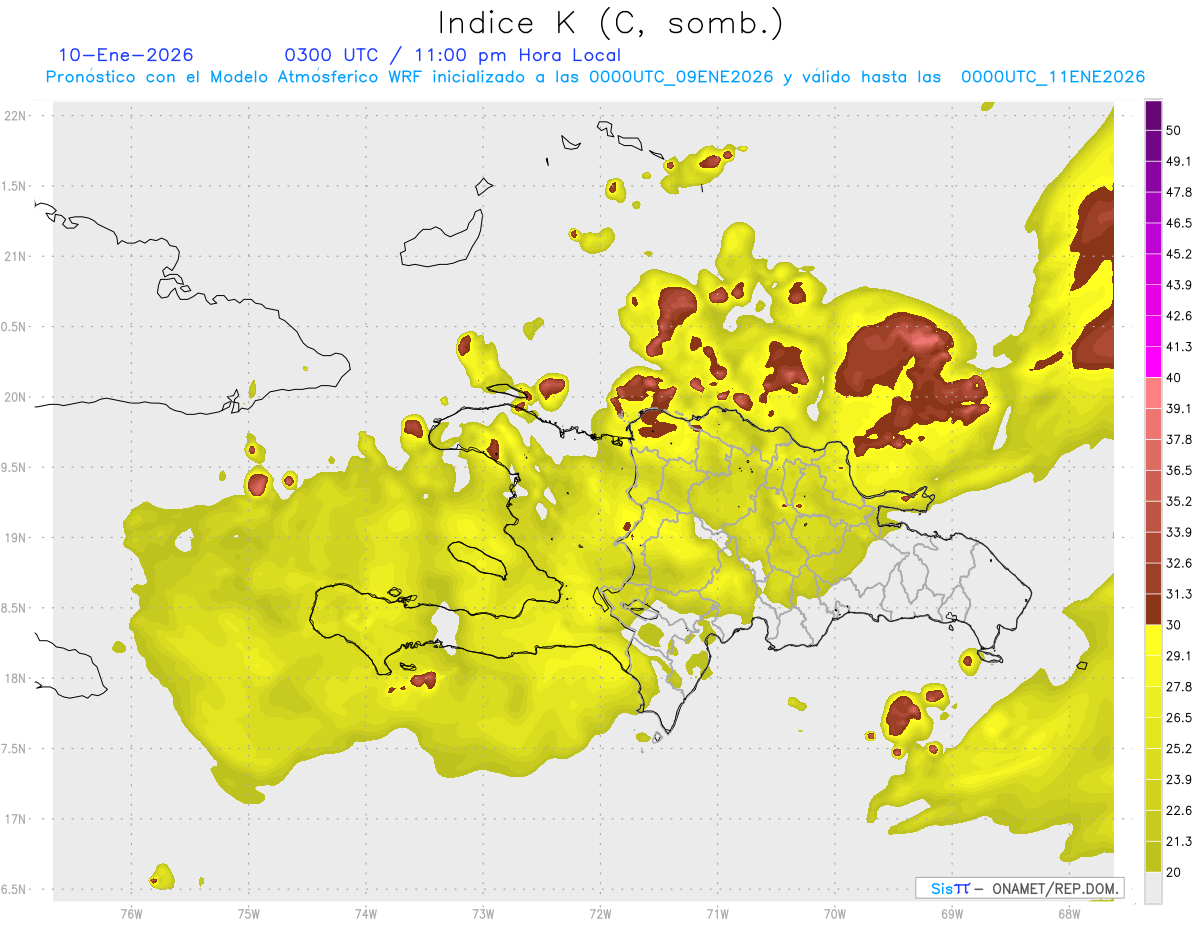Click the "68W" longitude label

pos(1068,913)
